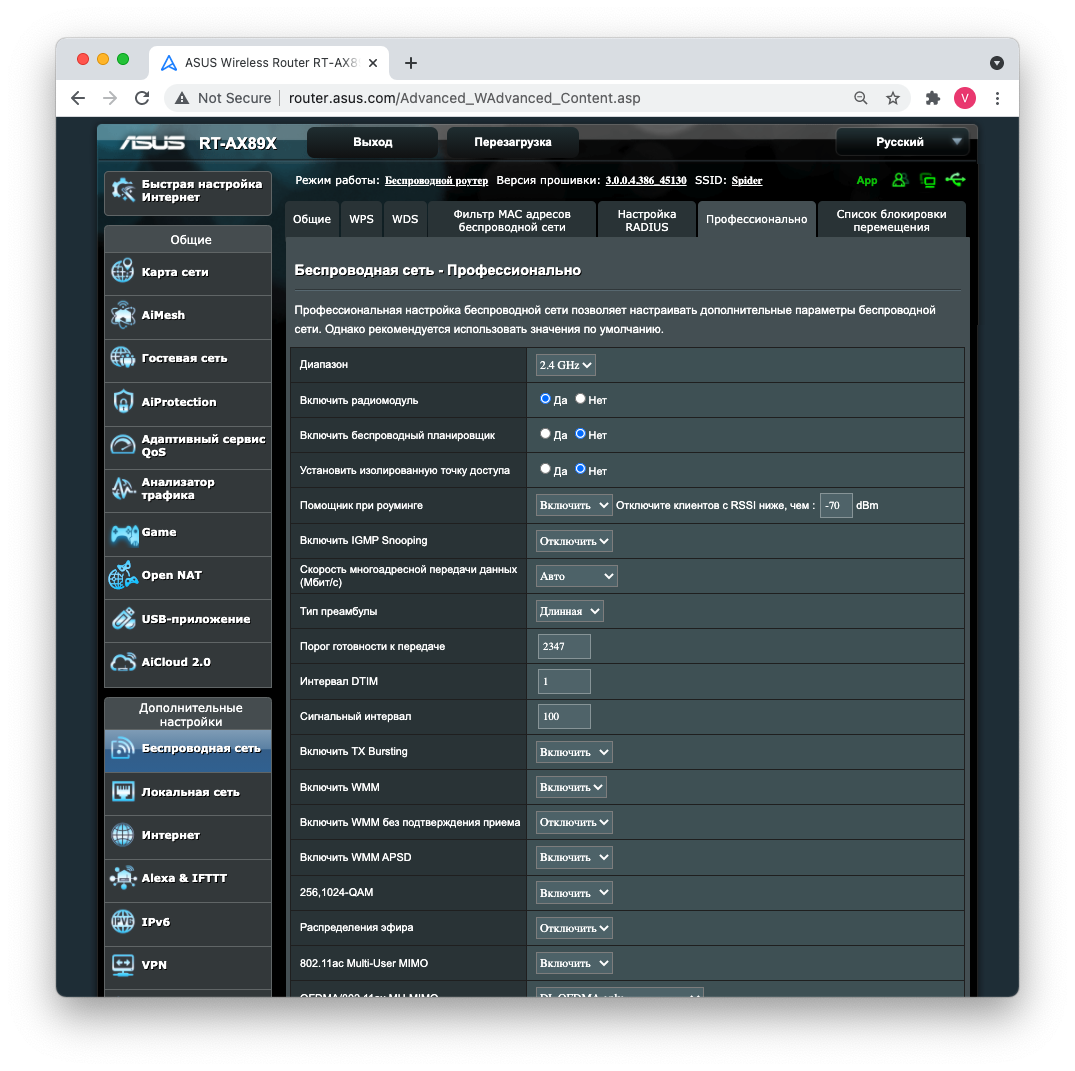The width and height of the screenshot is (1075, 1071).
Task: Open the AiMesh sidebar icon
Action: pos(123,315)
